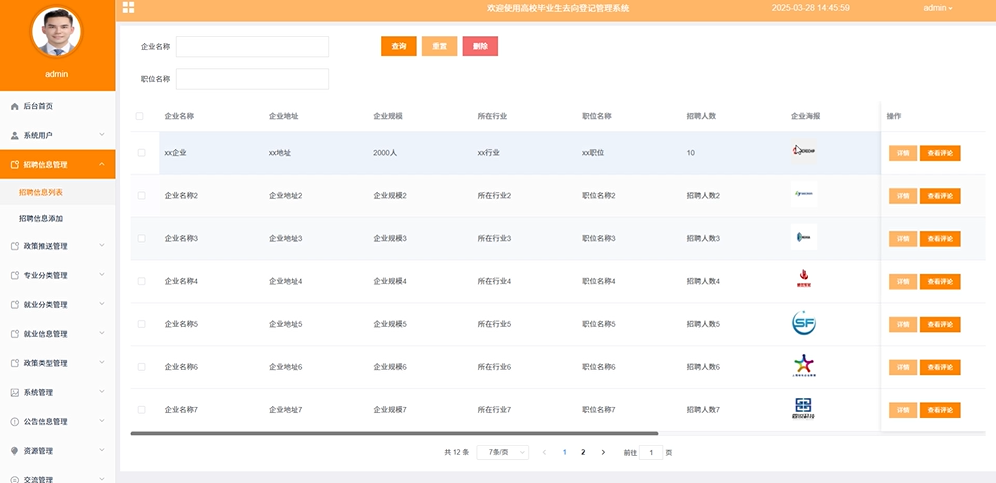Expand the 政策推送管理 menu
This screenshot has height=483, width=996.
pos(57,246)
